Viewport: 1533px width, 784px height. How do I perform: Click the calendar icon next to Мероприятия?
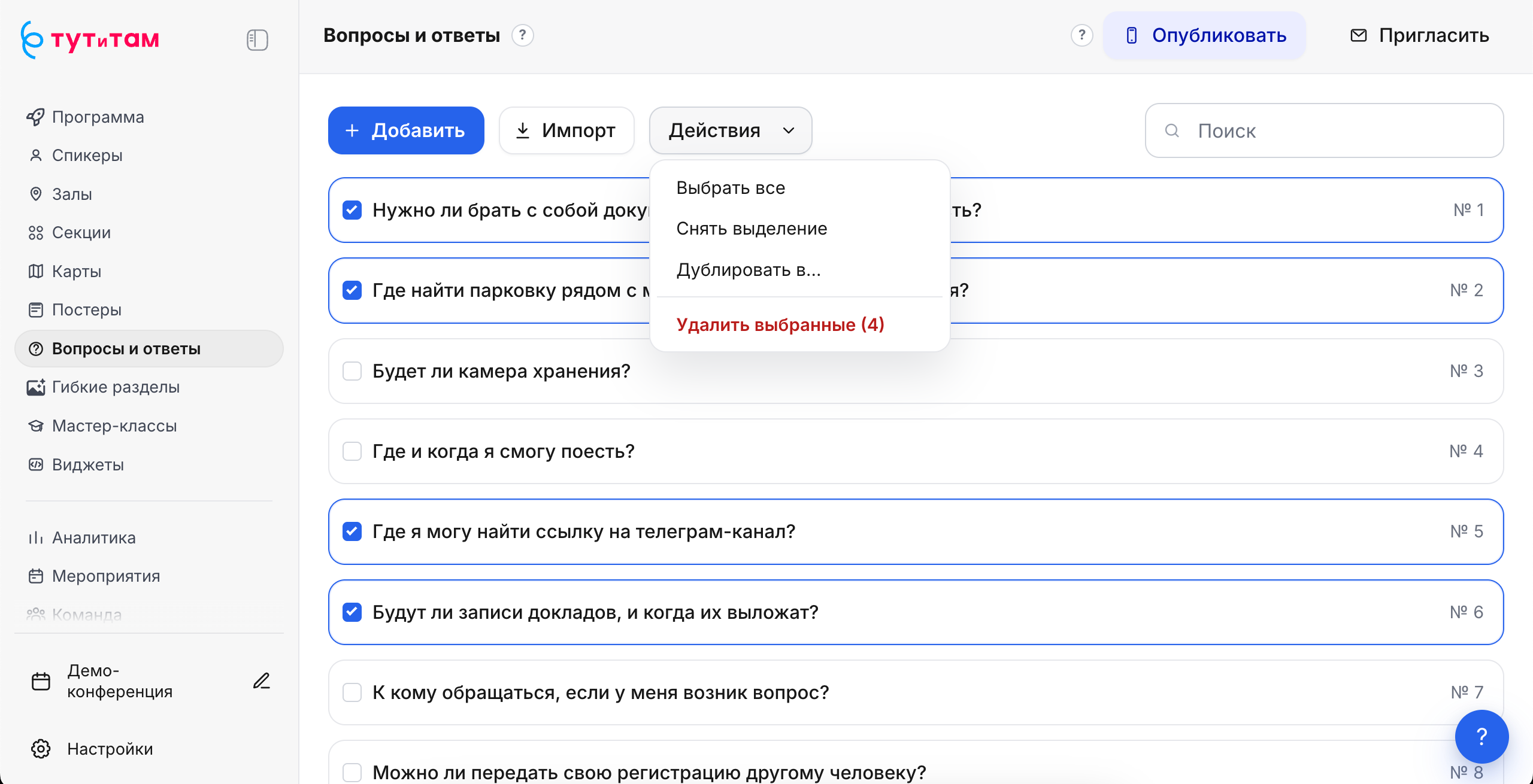[x=36, y=576]
